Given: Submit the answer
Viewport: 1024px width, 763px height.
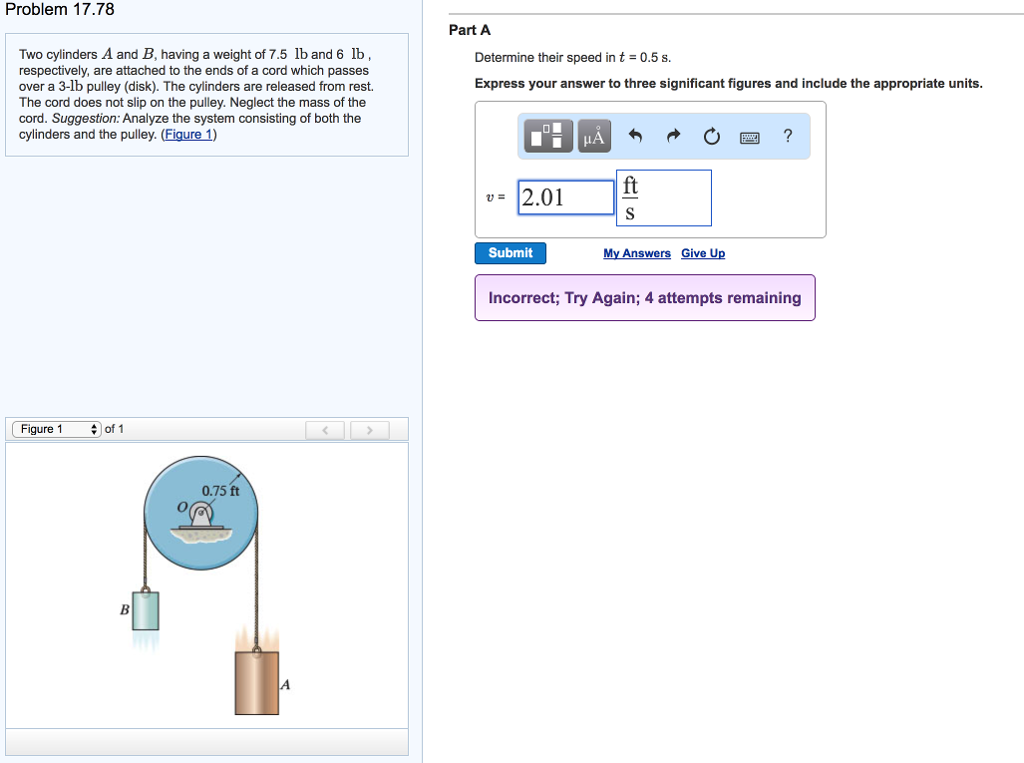Looking at the screenshot, I should click(x=510, y=253).
